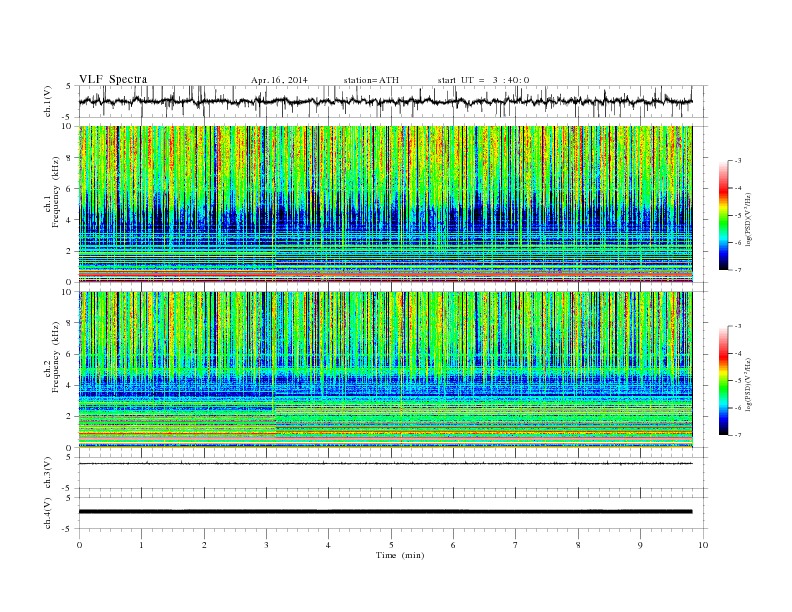Click inside the ch.2 spectrogram panel
The width and height of the screenshot is (792, 612).
click(x=386, y=370)
